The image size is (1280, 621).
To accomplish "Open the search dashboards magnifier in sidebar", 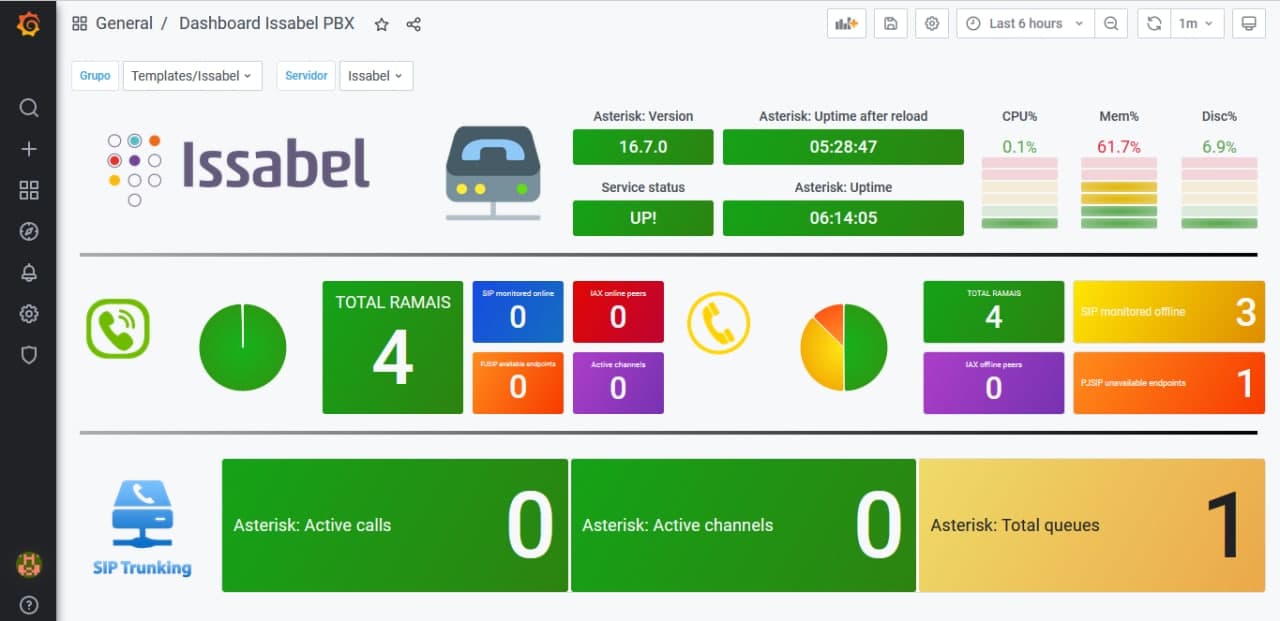I will 29,108.
